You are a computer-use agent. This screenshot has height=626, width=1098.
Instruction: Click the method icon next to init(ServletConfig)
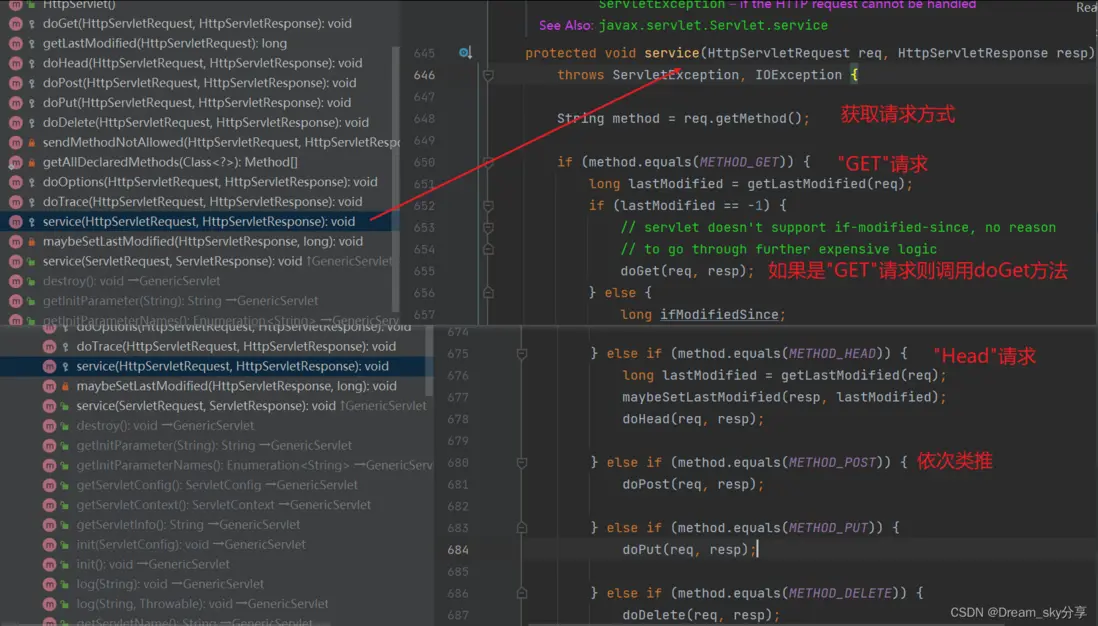click(x=49, y=545)
